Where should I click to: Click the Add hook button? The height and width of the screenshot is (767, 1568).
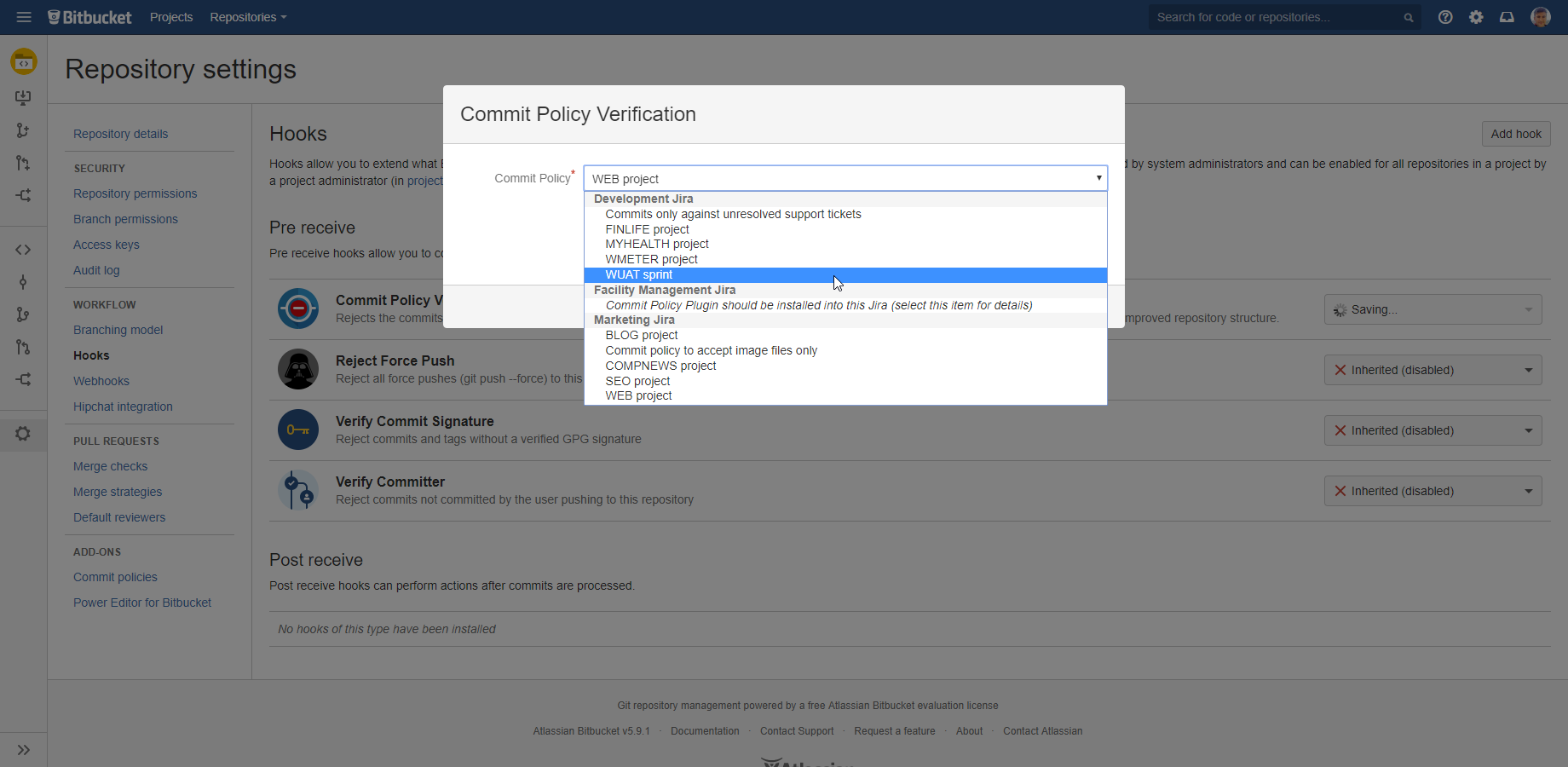pos(1516,134)
